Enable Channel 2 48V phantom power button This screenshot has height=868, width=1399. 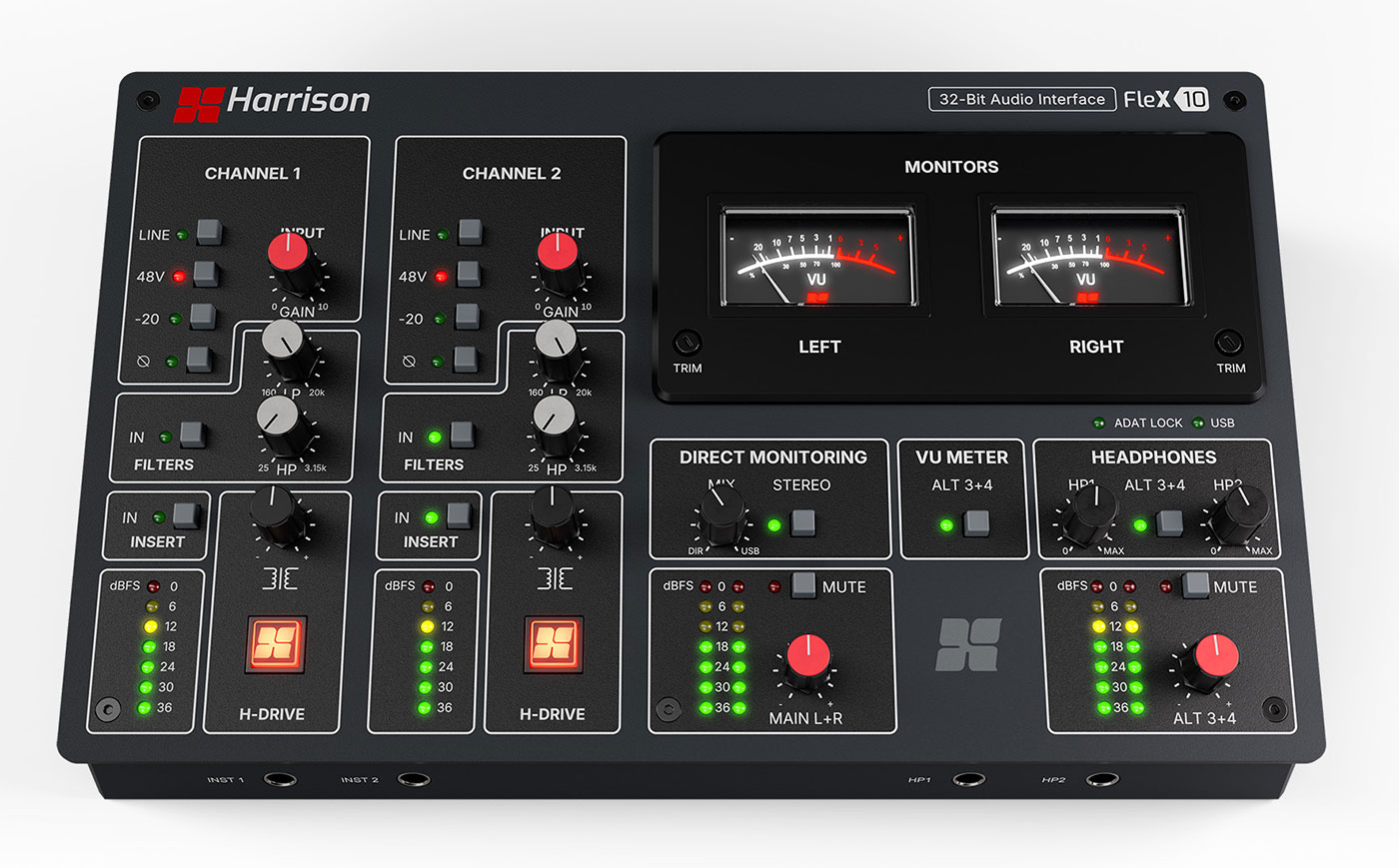(468, 274)
